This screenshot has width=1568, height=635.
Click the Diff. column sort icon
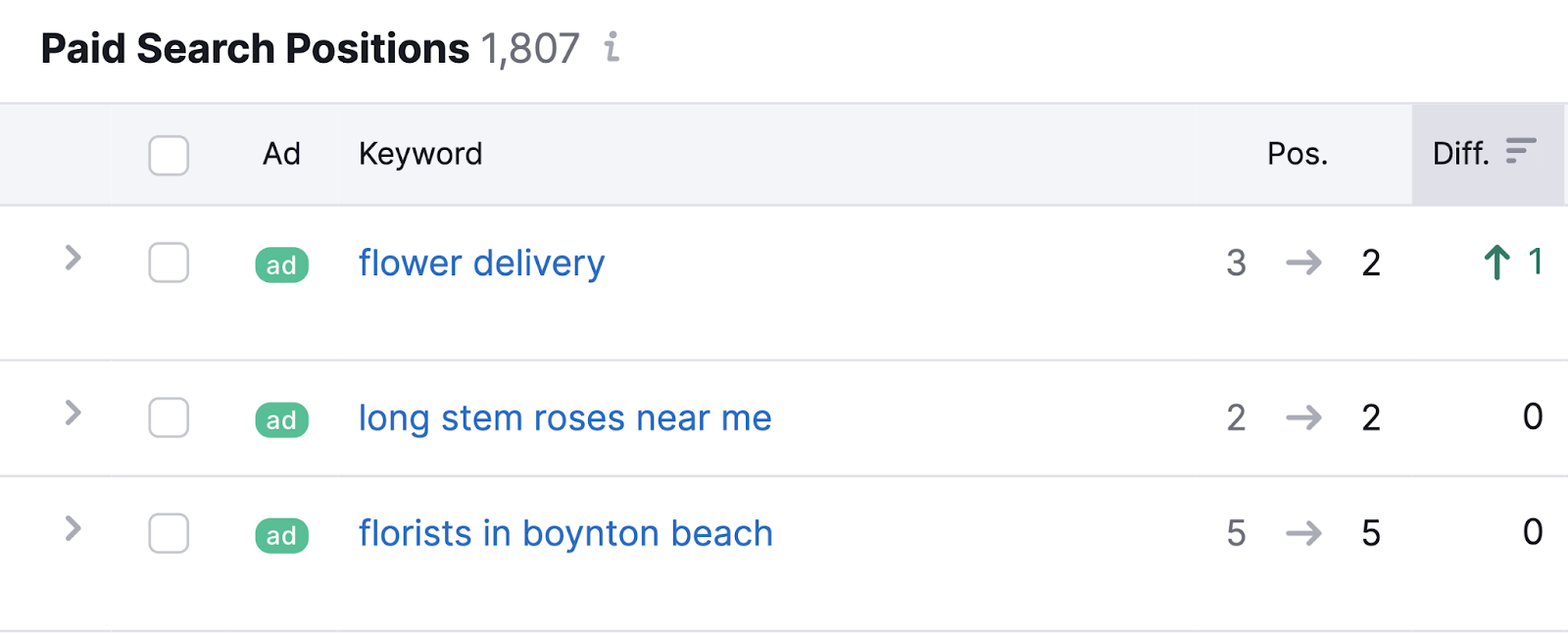click(x=1520, y=151)
